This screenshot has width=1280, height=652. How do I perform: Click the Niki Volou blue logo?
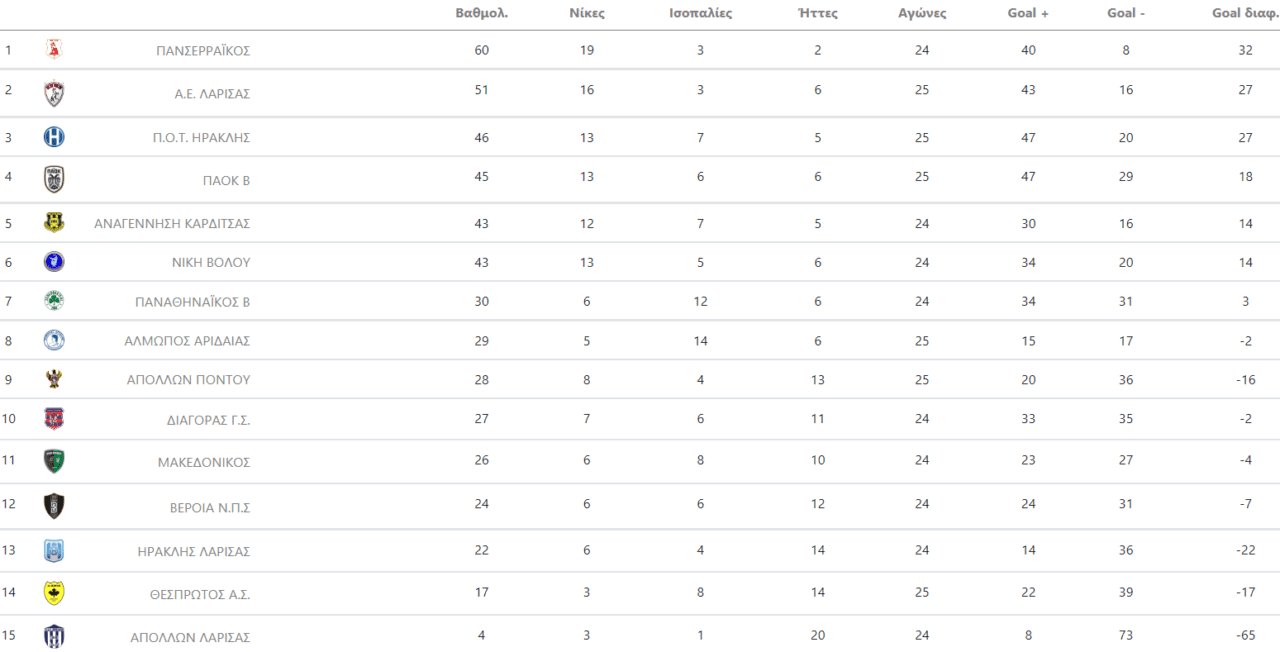coord(54,262)
